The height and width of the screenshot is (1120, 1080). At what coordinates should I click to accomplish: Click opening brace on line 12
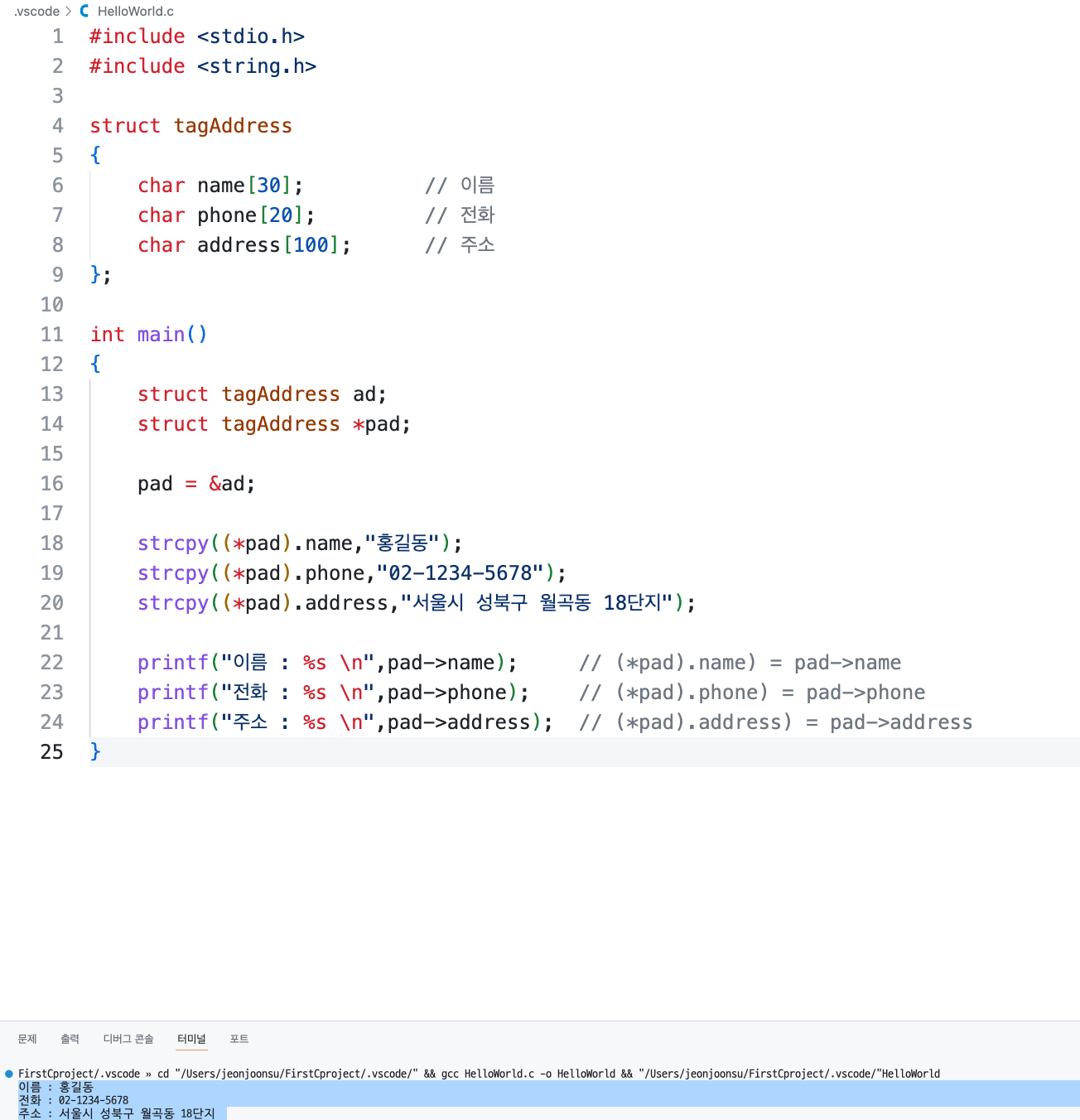[x=95, y=364]
